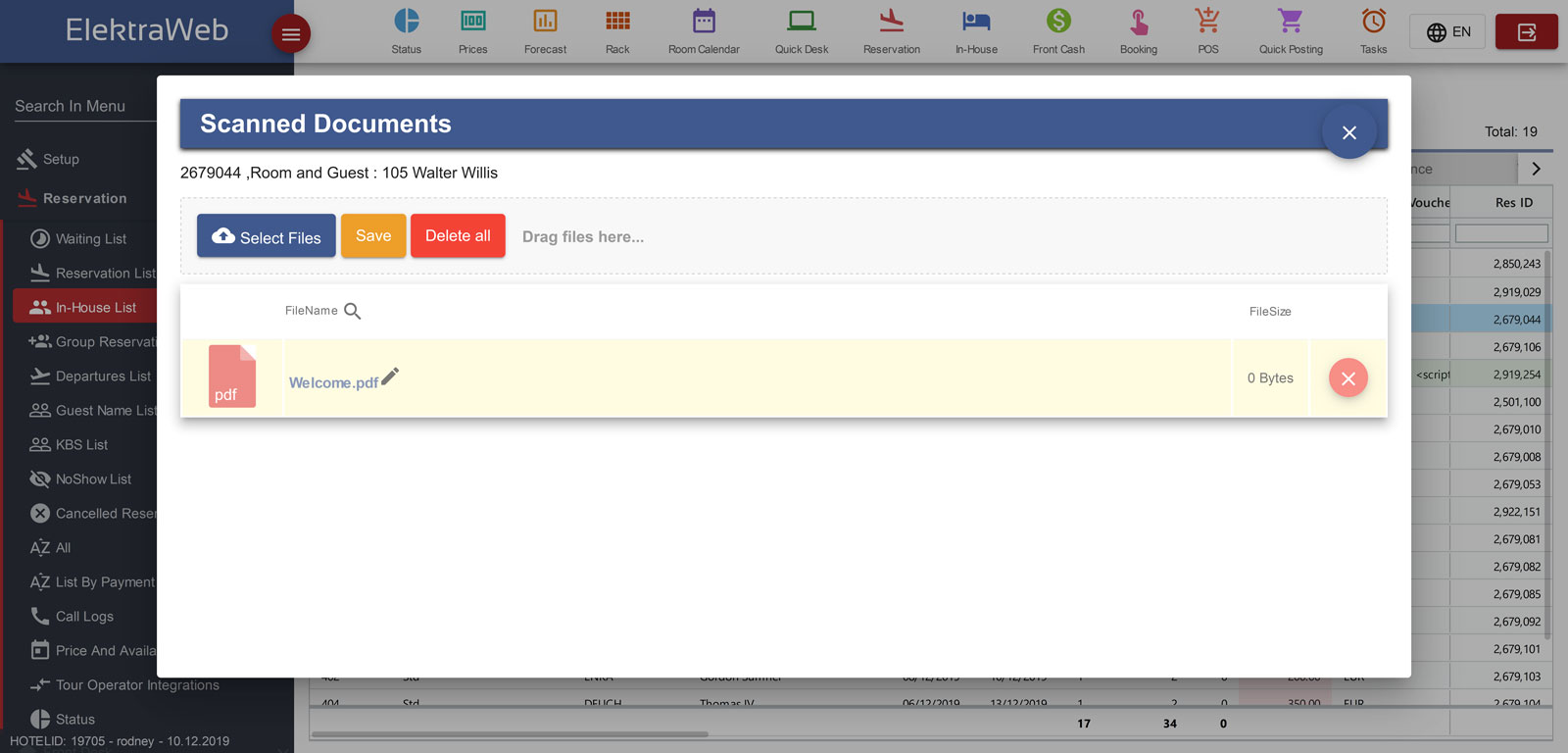Click the orange Save button
1568x753 pixels.
tap(373, 236)
